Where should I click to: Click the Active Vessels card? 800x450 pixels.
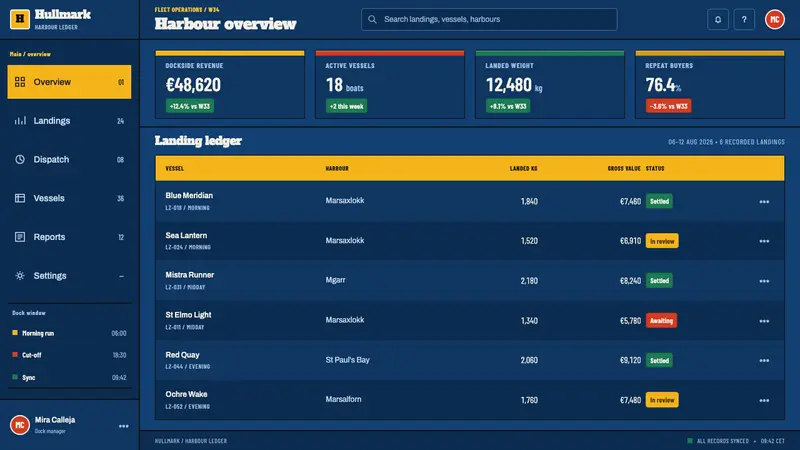tap(390, 85)
